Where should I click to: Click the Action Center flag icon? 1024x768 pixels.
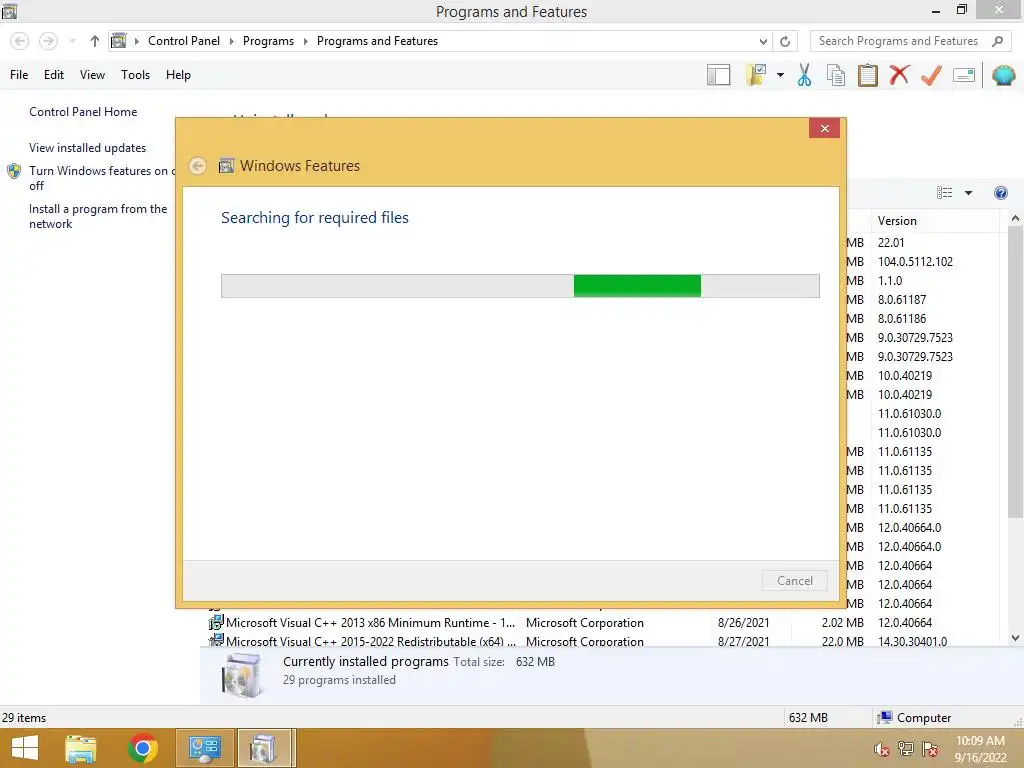click(930, 749)
